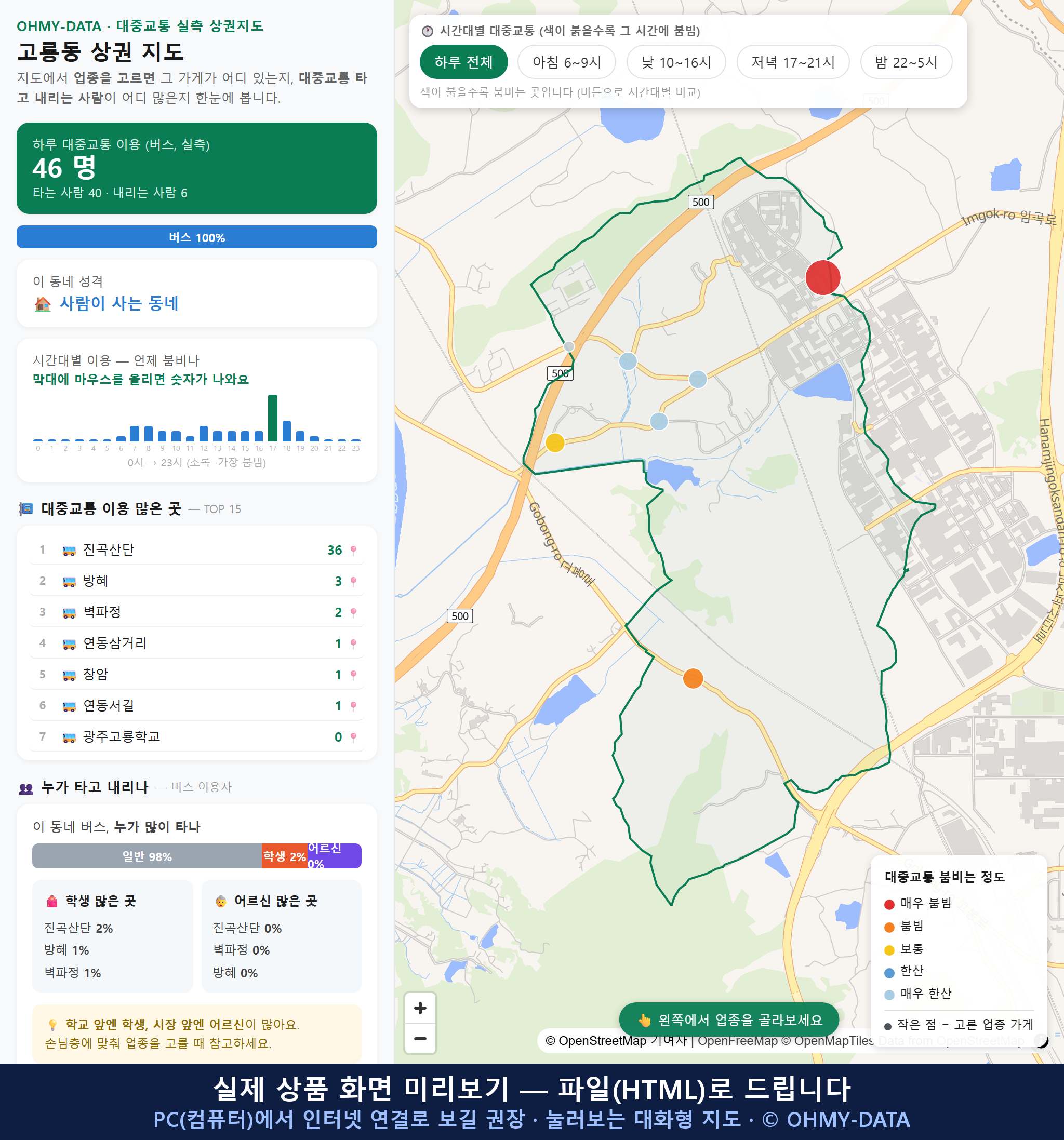This screenshot has width=1064, height=1140.
Task: Switch to 밤 22~5시 time filter
Action: 906,62
